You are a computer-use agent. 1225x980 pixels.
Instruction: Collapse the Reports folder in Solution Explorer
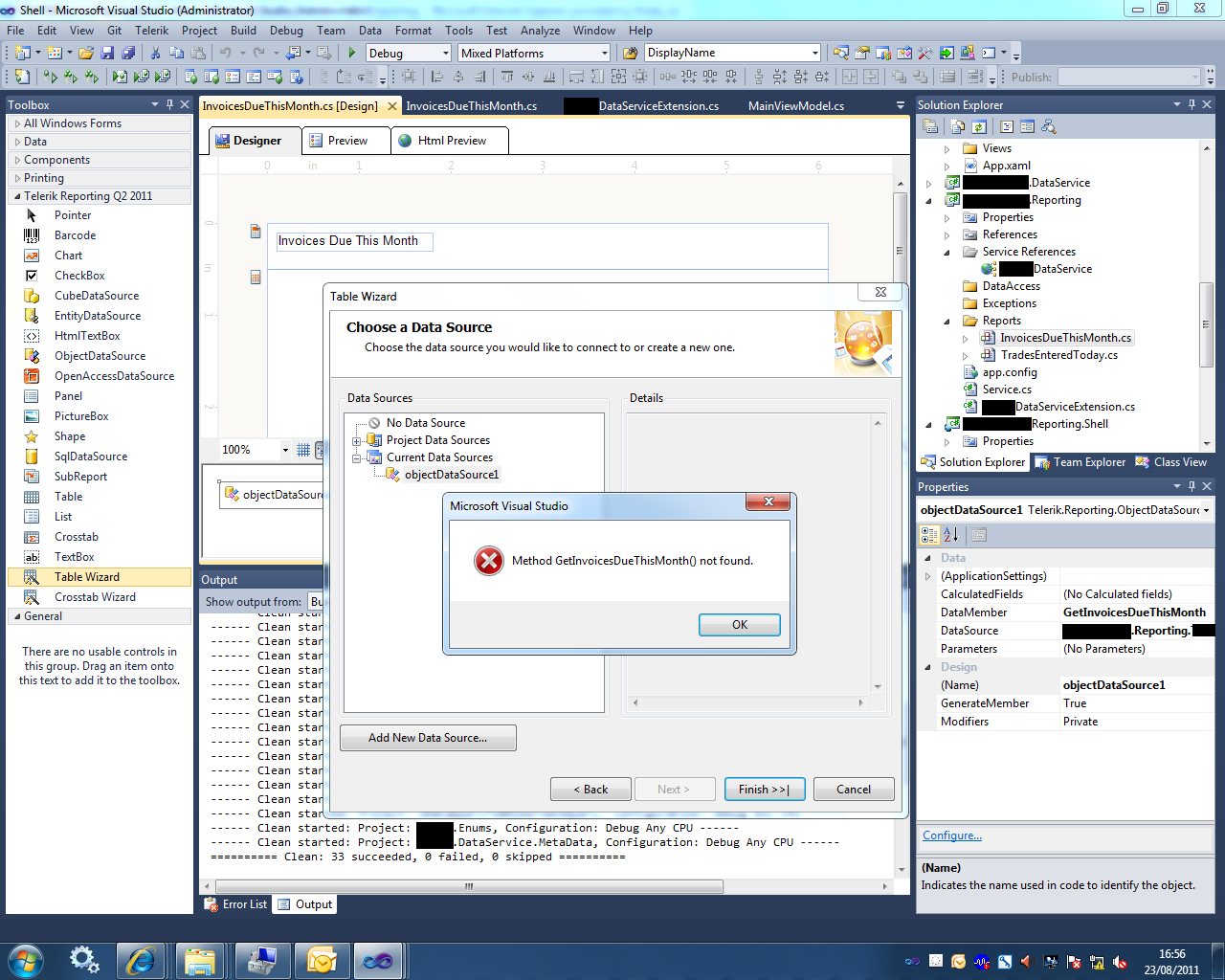(x=947, y=321)
